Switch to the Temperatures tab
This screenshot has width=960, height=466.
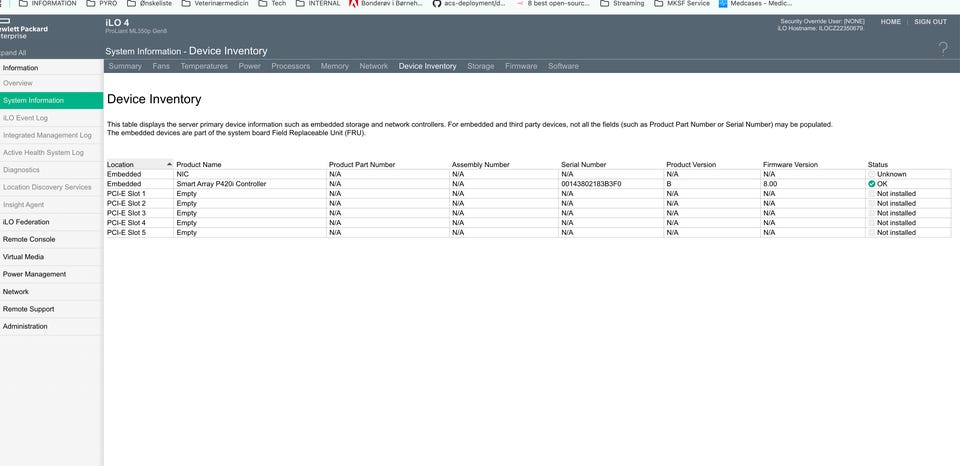pos(204,66)
